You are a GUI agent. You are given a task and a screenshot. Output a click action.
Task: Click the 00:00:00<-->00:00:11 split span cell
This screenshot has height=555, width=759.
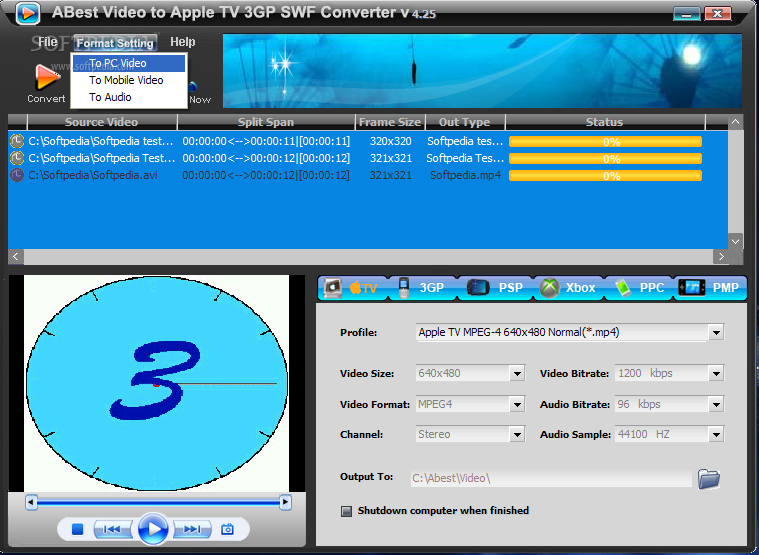click(x=266, y=141)
